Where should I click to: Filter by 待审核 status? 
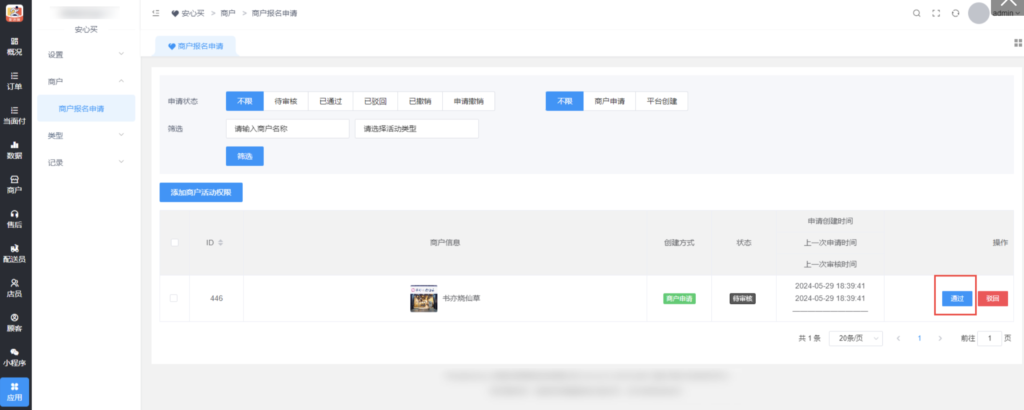(286, 101)
